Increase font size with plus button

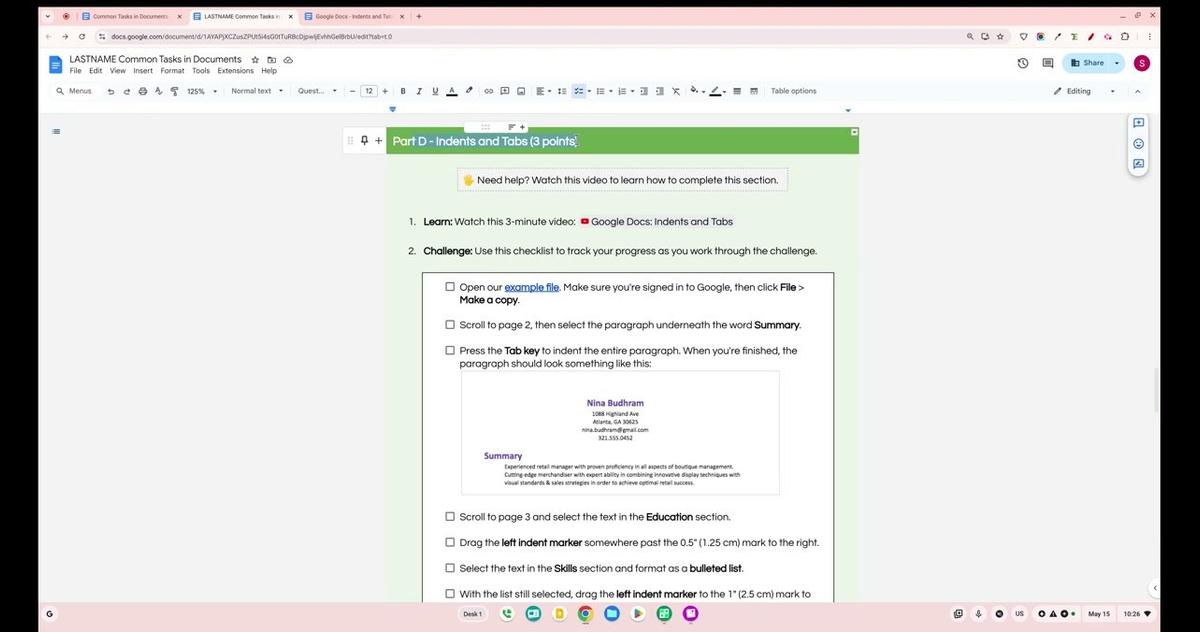[385, 91]
